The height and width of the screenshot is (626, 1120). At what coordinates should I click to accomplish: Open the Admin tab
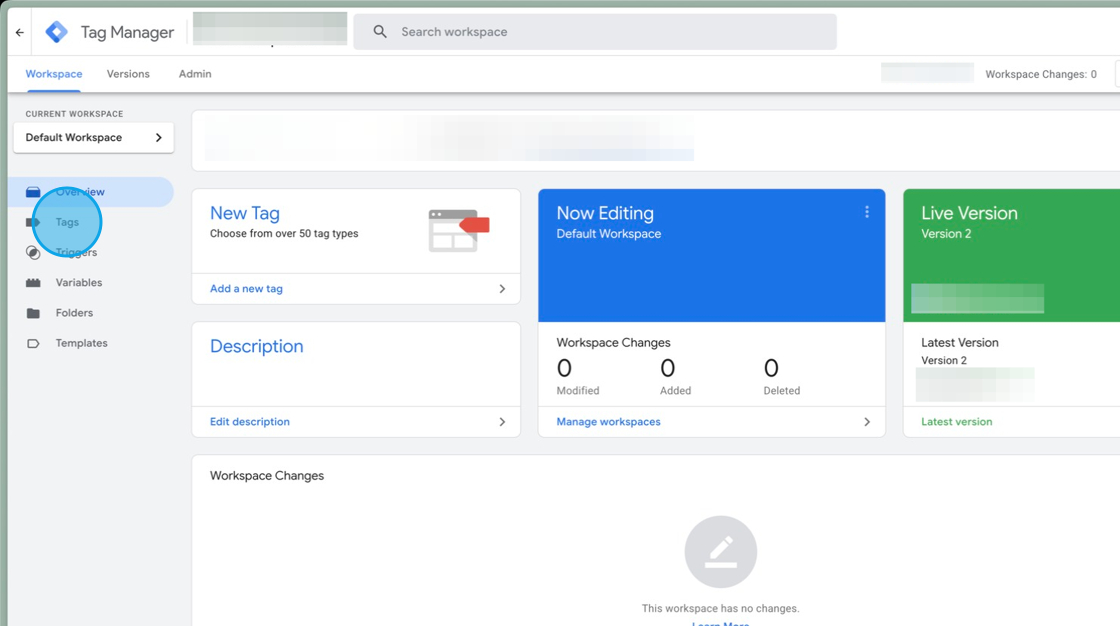[194, 73]
